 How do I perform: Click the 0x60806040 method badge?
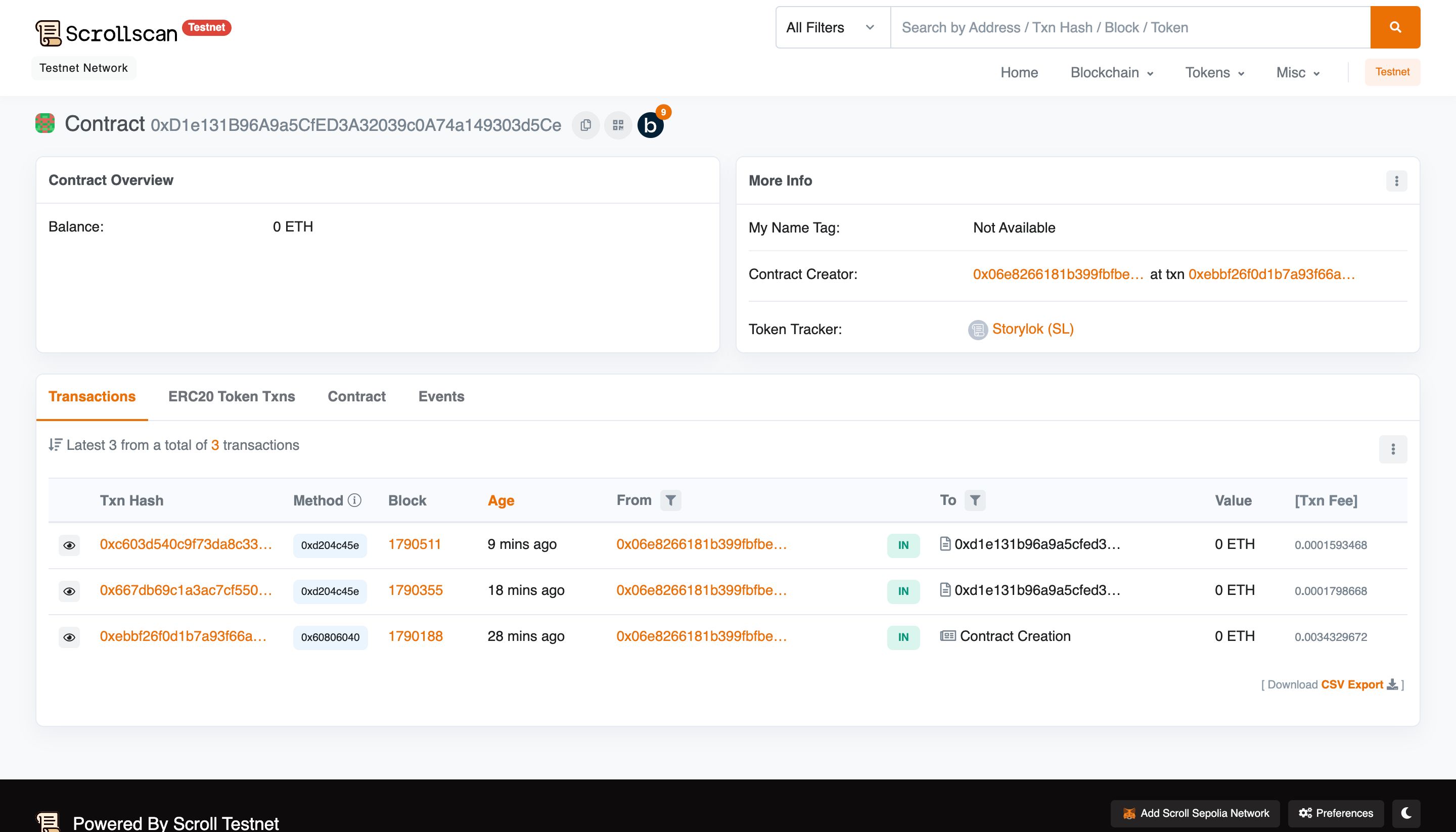330,637
